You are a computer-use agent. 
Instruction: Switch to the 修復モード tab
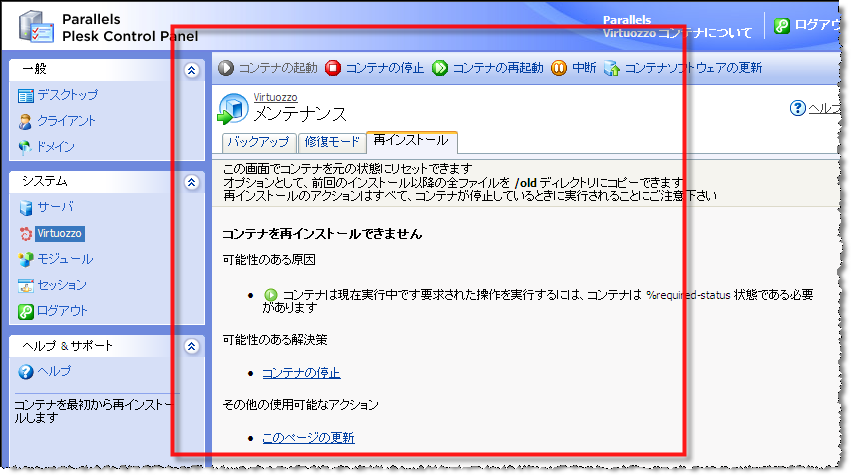tap(332, 143)
